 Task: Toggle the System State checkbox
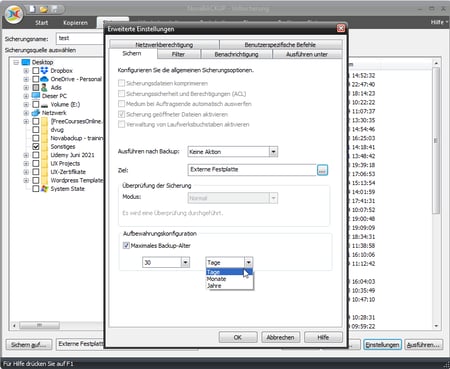36,189
